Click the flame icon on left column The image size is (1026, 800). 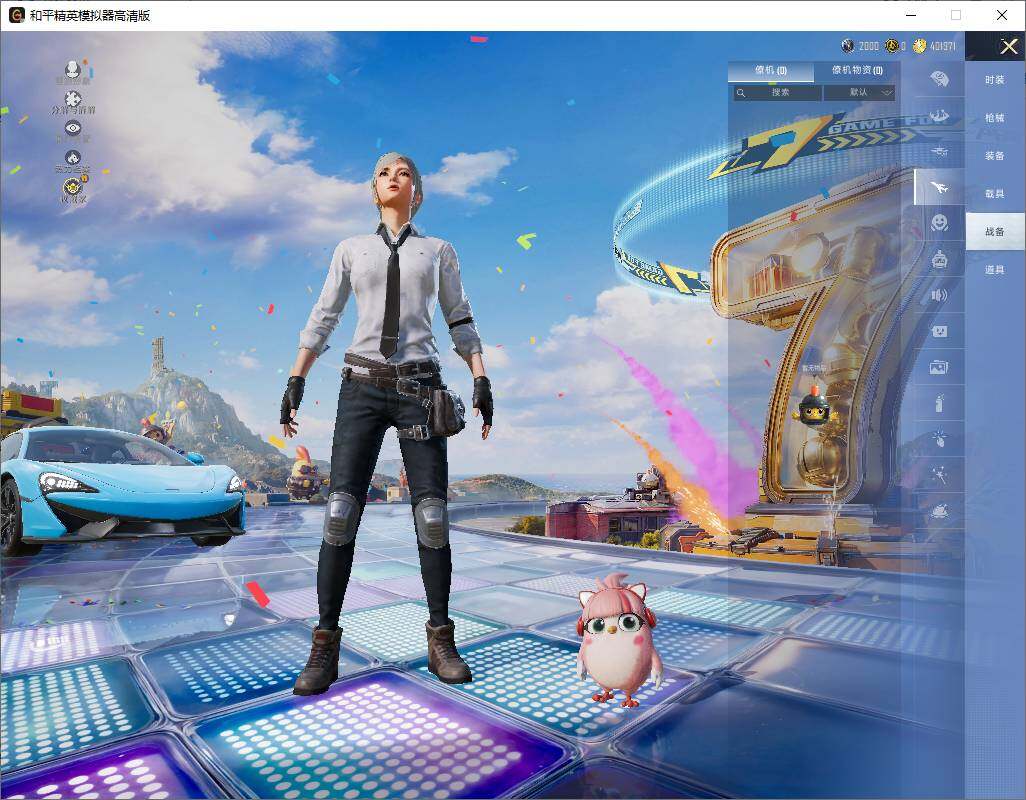click(x=73, y=158)
